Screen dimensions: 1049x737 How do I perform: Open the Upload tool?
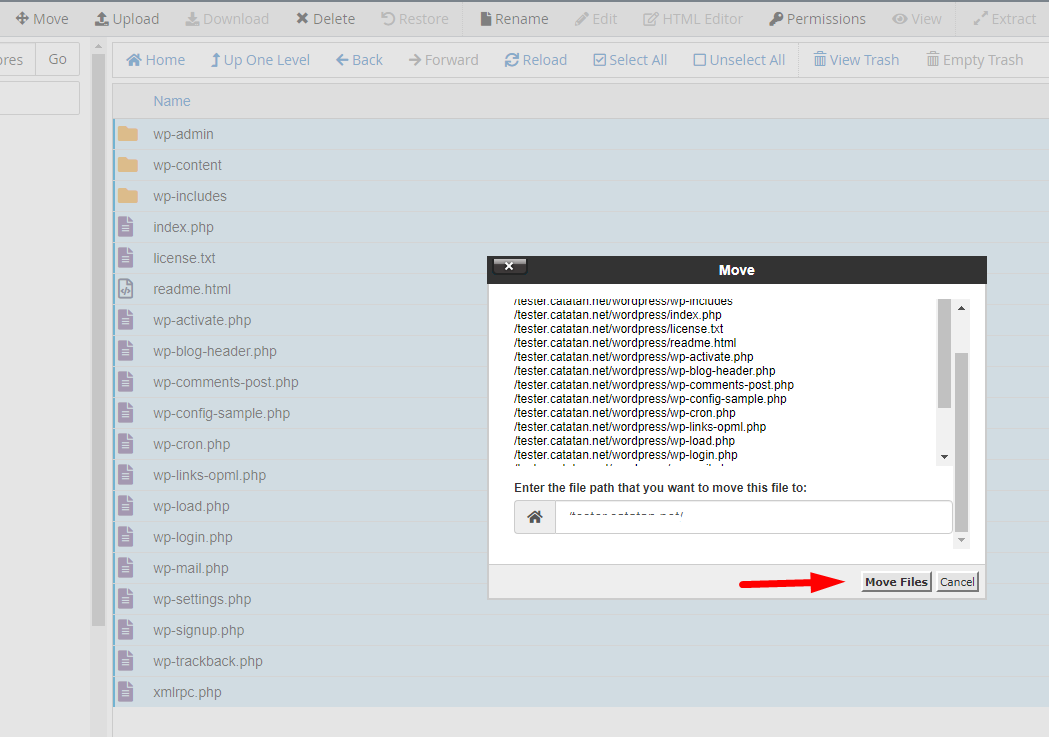tap(126, 19)
